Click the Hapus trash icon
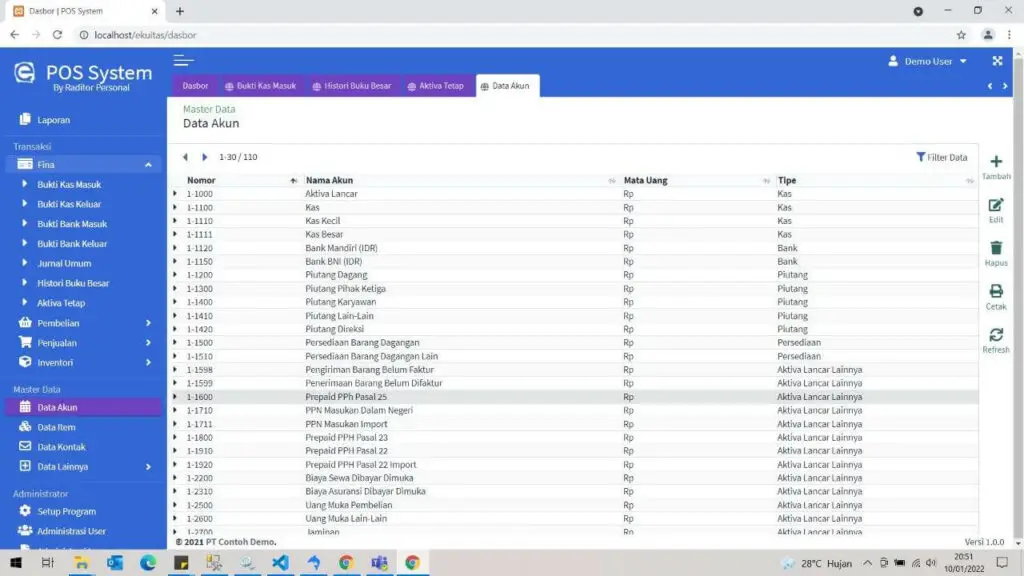 [995, 249]
